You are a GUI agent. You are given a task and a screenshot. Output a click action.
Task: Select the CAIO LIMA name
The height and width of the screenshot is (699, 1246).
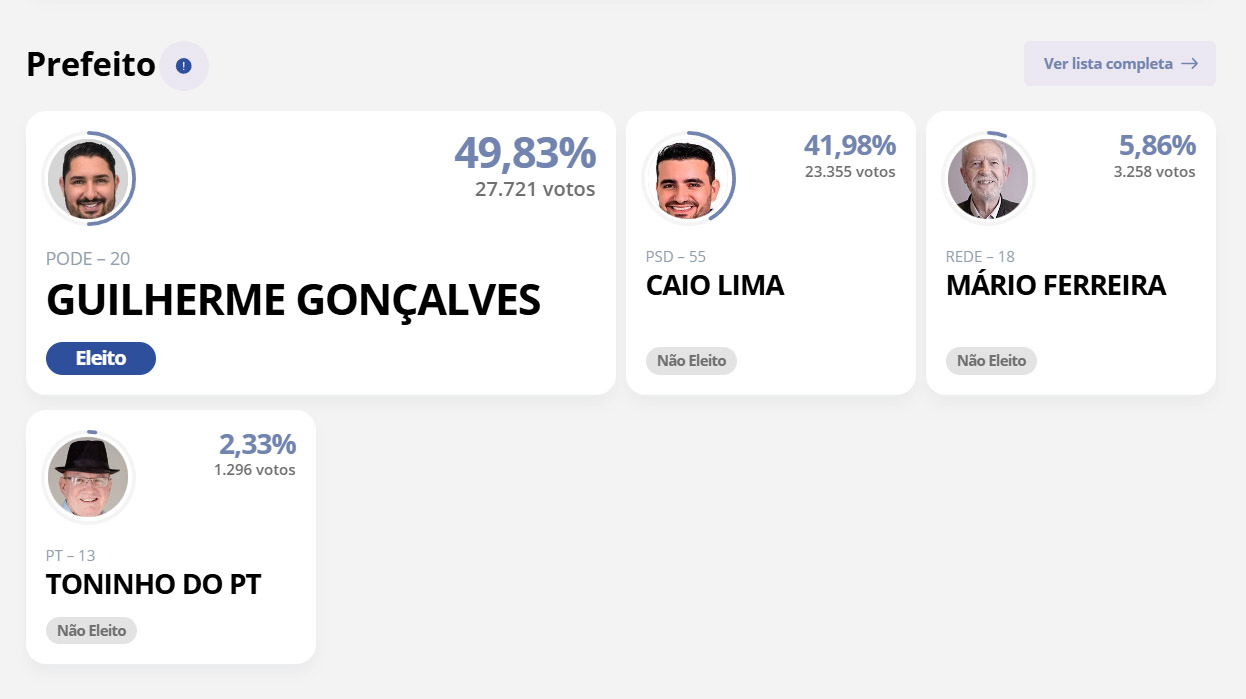(715, 286)
